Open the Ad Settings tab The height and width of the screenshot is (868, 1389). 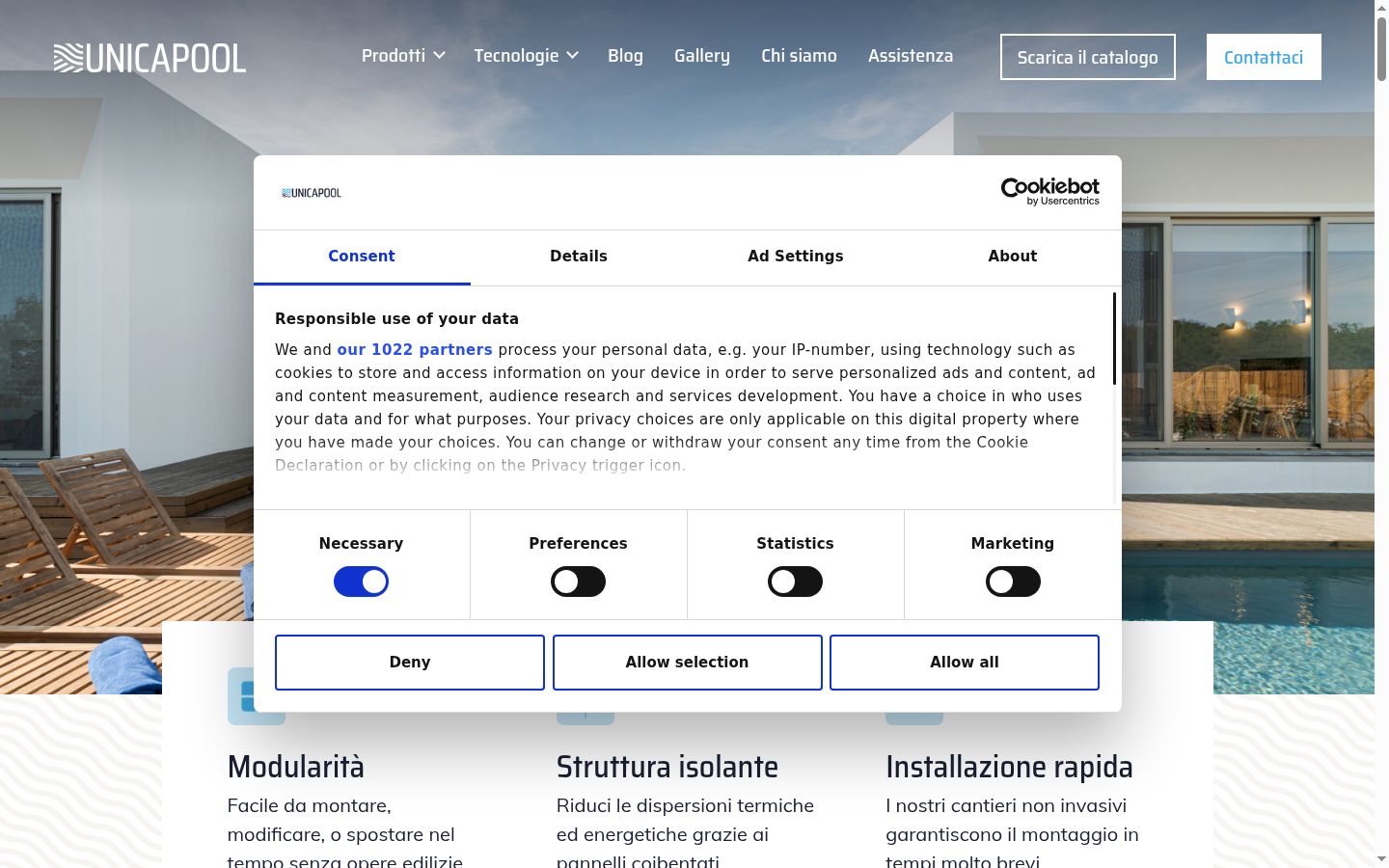tap(796, 257)
